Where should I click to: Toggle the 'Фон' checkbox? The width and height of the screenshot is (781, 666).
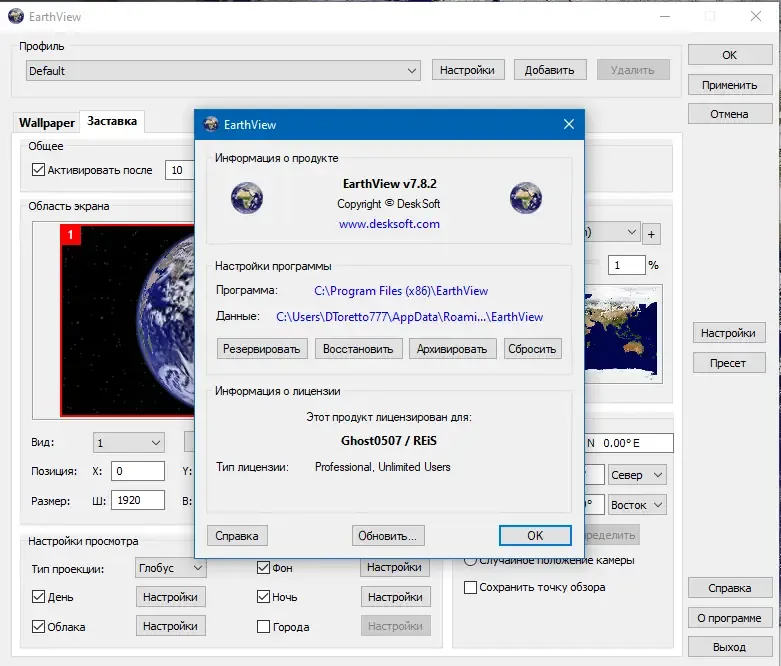263,567
